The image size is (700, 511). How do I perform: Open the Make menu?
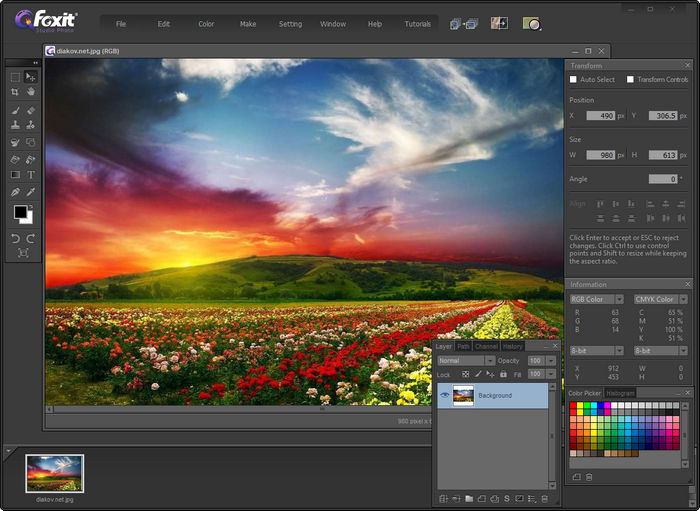click(x=248, y=23)
